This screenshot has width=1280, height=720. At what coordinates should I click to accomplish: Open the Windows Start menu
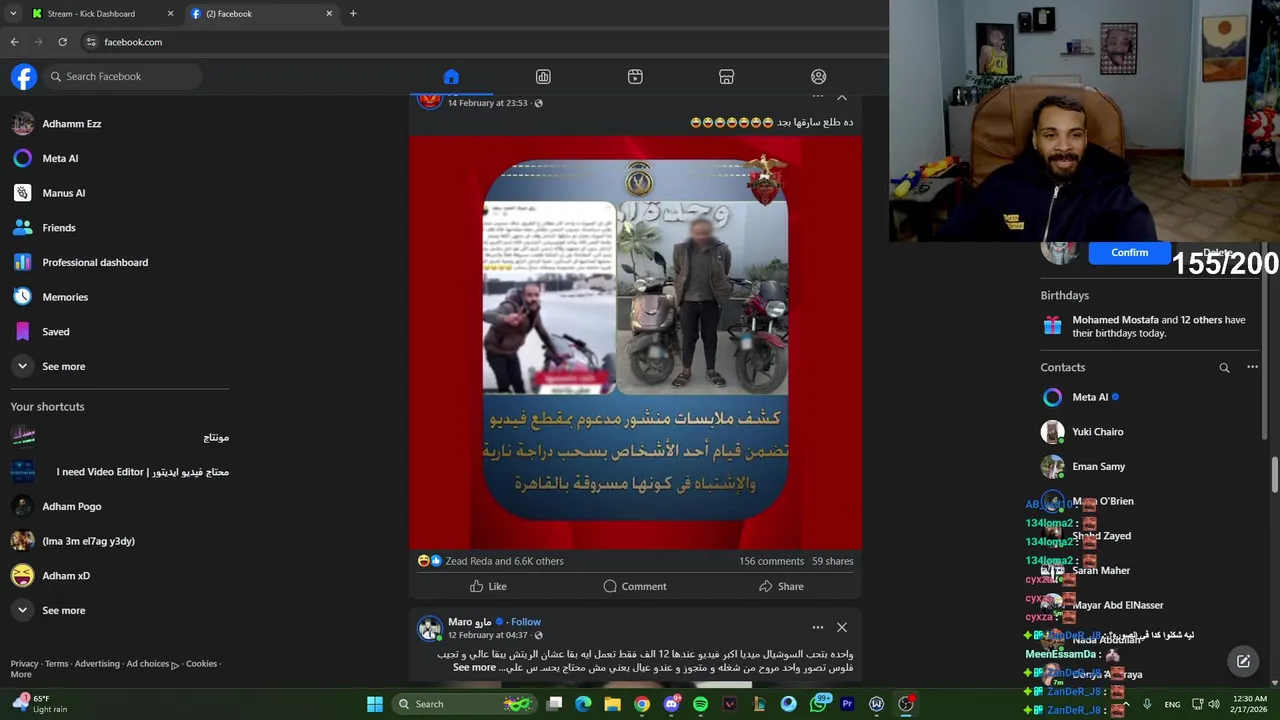pyautogui.click(x=374, y=704)
